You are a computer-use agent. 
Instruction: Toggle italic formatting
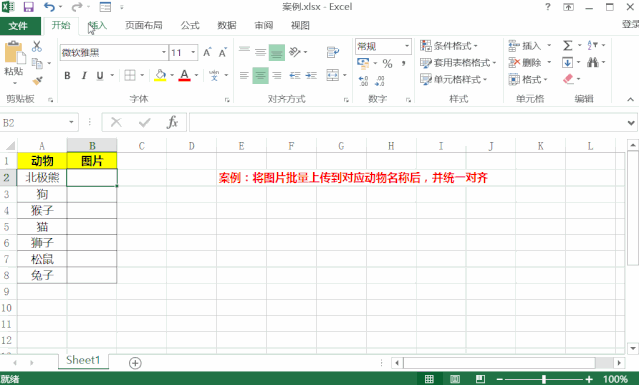click(x=84, y=76)
